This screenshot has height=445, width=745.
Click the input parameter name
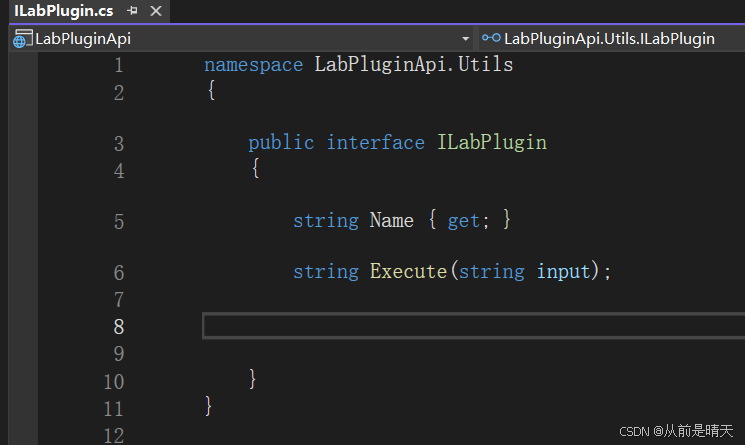coord(564,272)
